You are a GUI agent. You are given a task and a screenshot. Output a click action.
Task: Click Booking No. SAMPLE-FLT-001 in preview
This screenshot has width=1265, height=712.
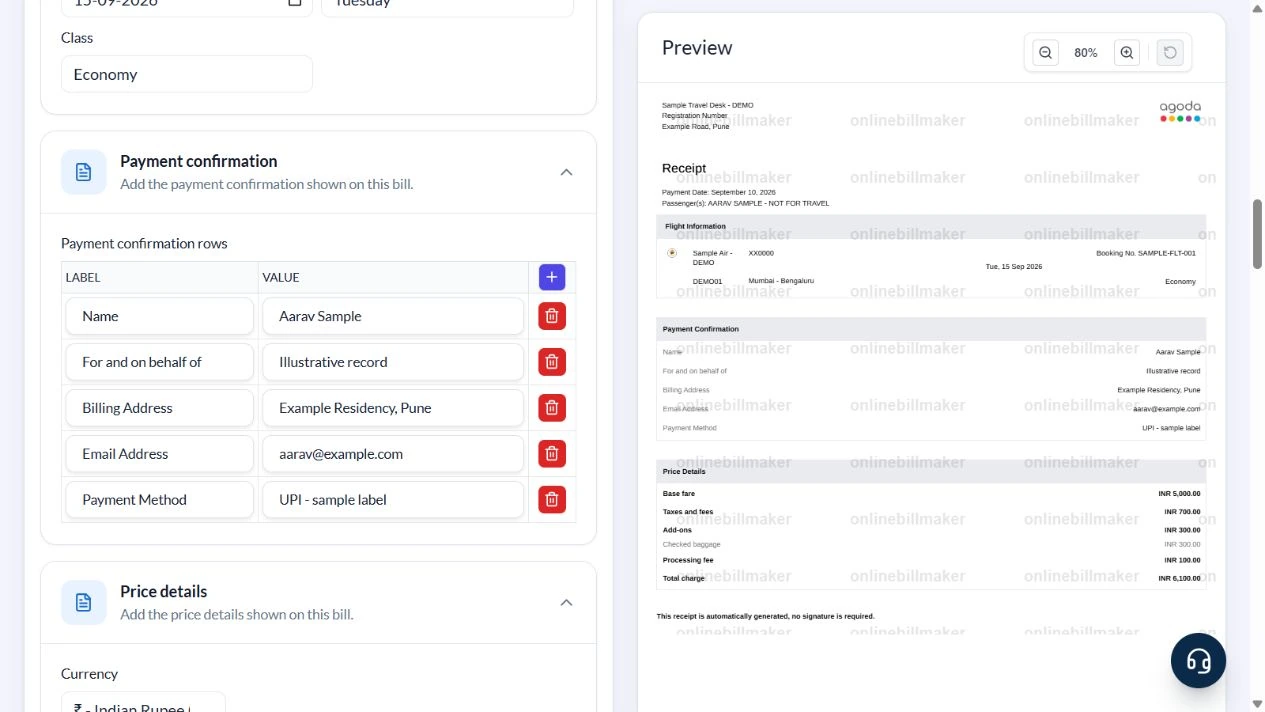click(1146, 253)
